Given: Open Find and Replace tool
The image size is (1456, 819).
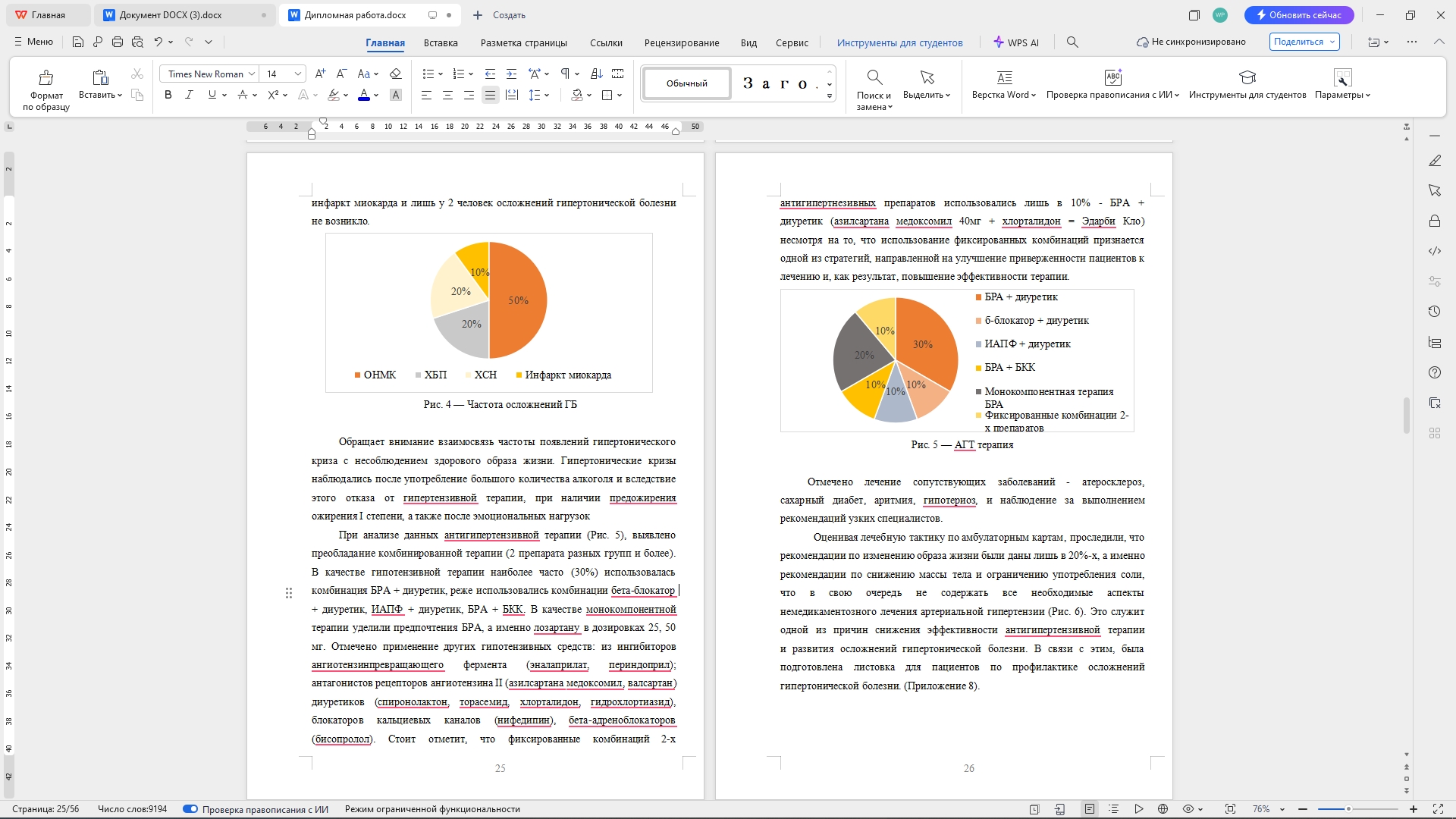Looking at the screenshot, I should (x=874, y=77).
